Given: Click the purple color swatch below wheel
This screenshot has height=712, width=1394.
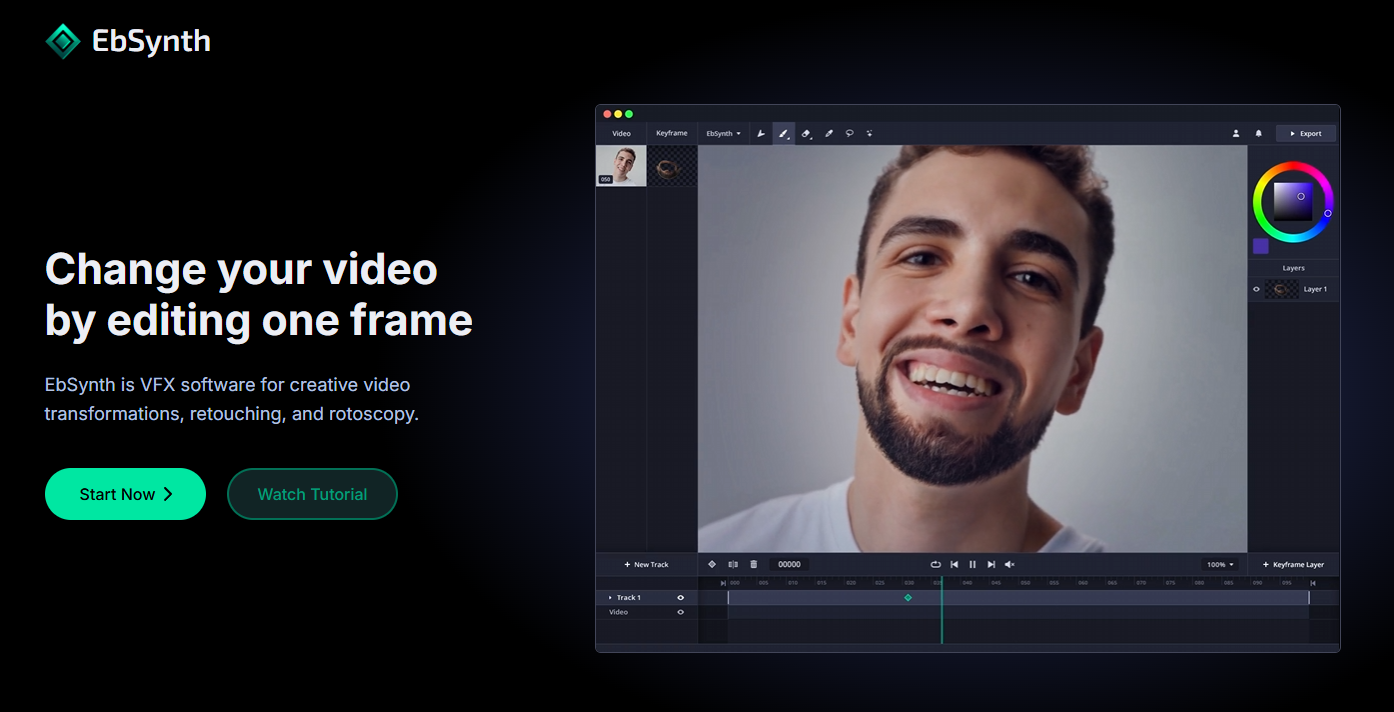Looking at the screenshot, I should [x=1261, y=246].
